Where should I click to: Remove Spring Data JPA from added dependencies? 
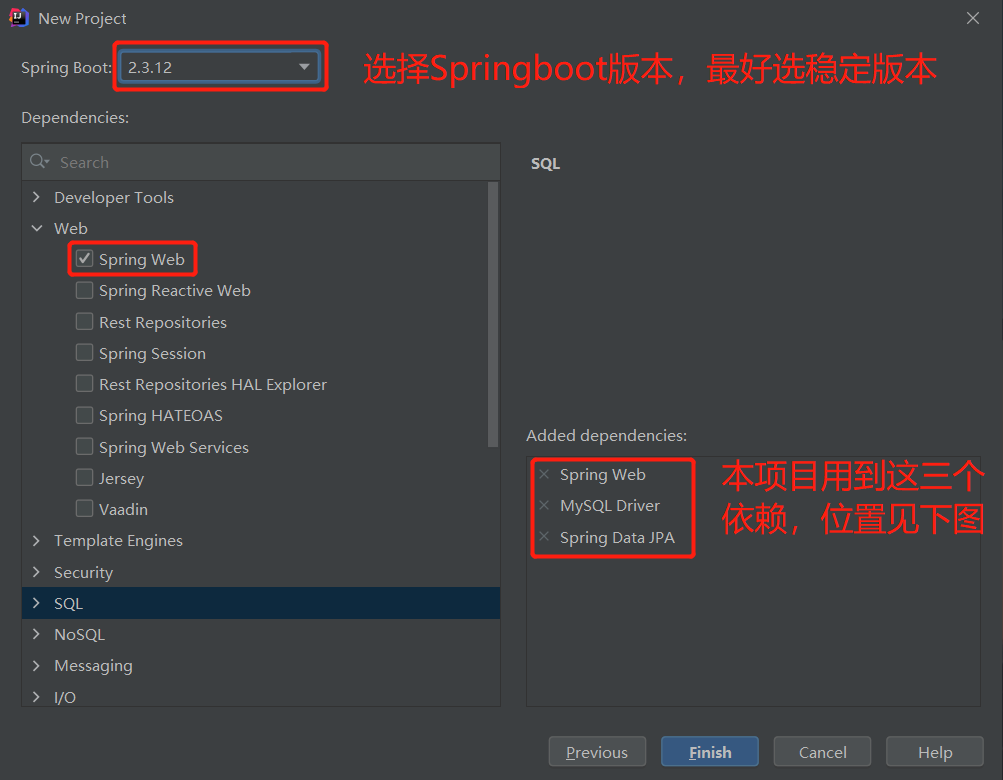544,537
